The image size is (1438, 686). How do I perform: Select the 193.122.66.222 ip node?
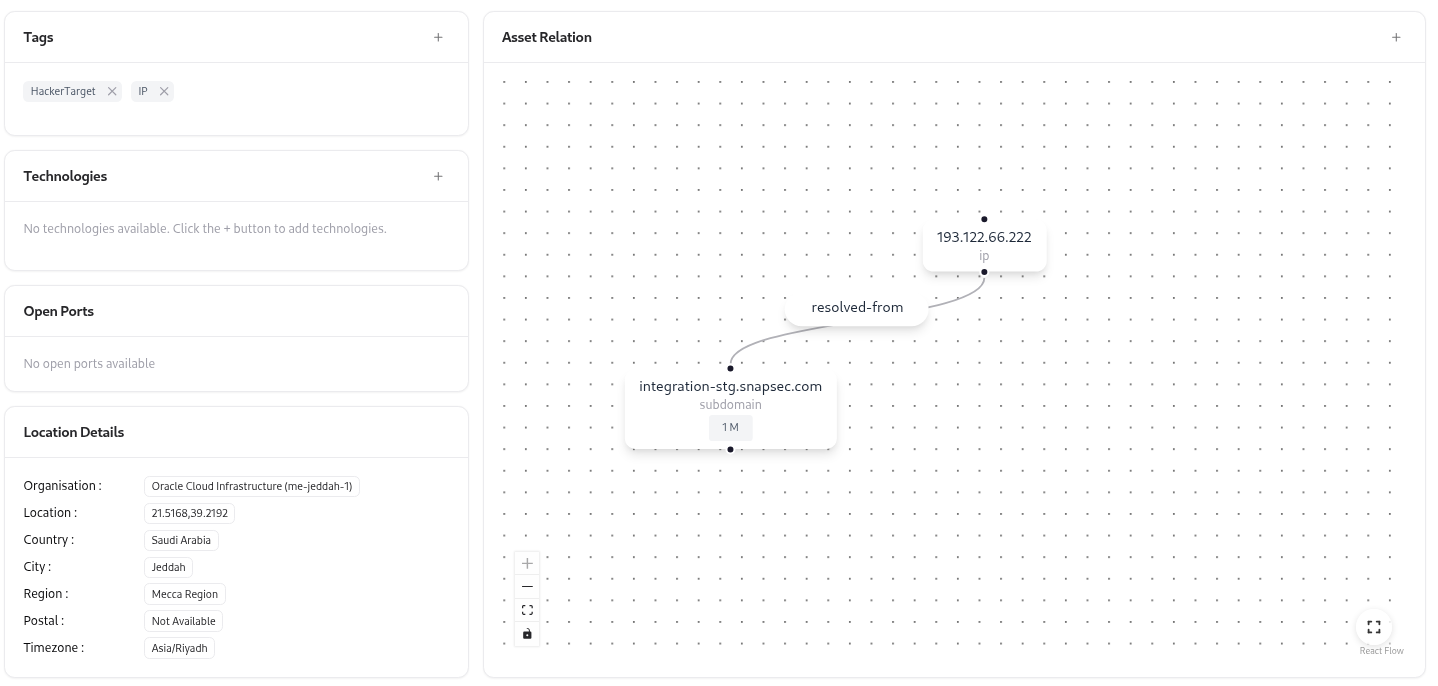(x=984, y=237)
